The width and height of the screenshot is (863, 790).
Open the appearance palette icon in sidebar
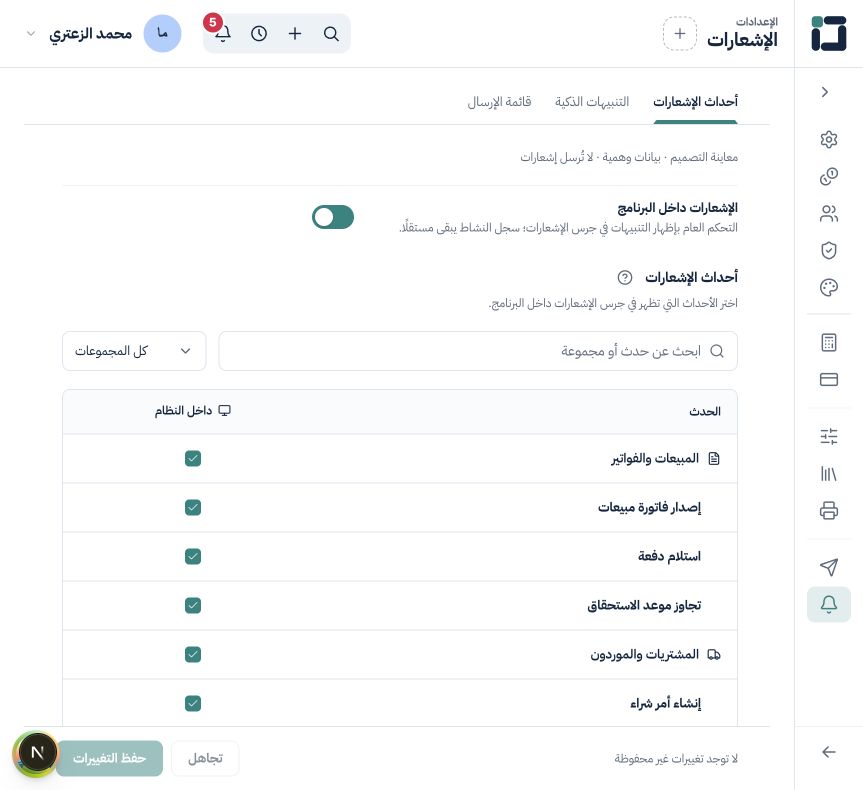coord(829,287)
